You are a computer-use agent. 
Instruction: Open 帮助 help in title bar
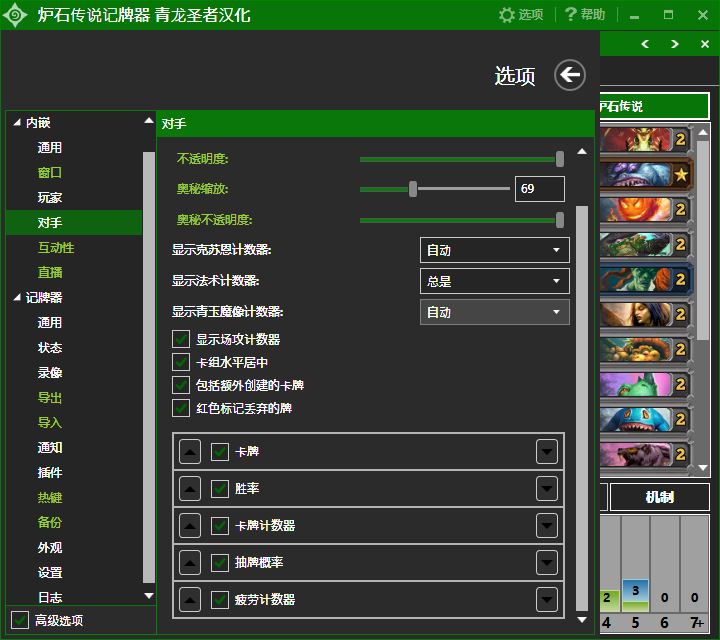(585, 15)
